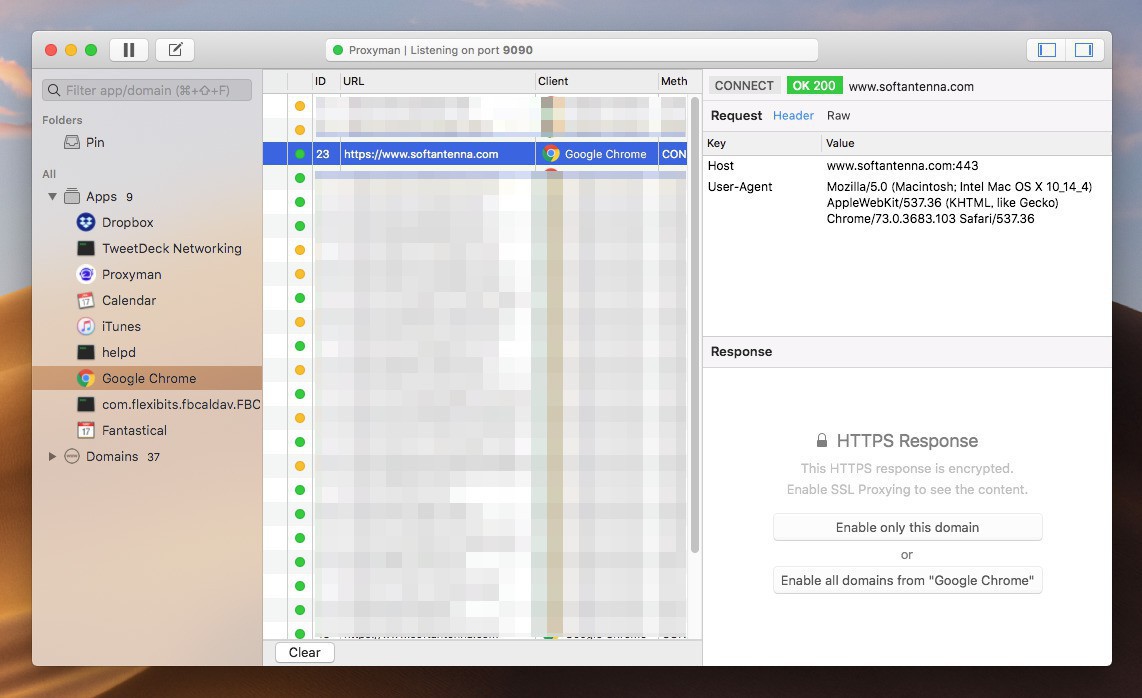1142x698 pixels.
Task: Click the search magnifier icon in filter box
Action: [x=54, y=90]
